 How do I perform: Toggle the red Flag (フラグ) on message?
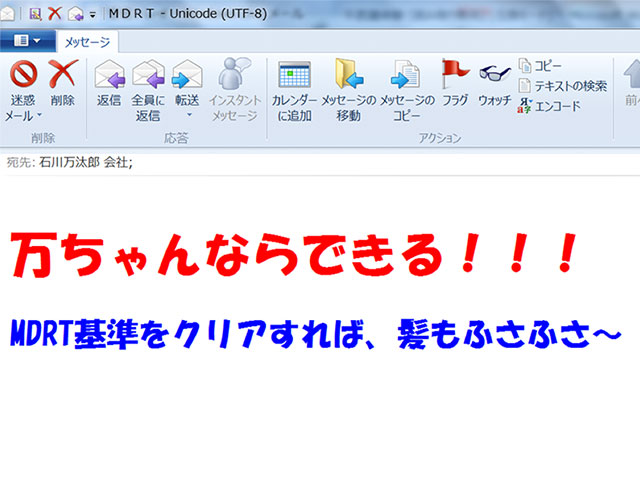click(455, 76)
